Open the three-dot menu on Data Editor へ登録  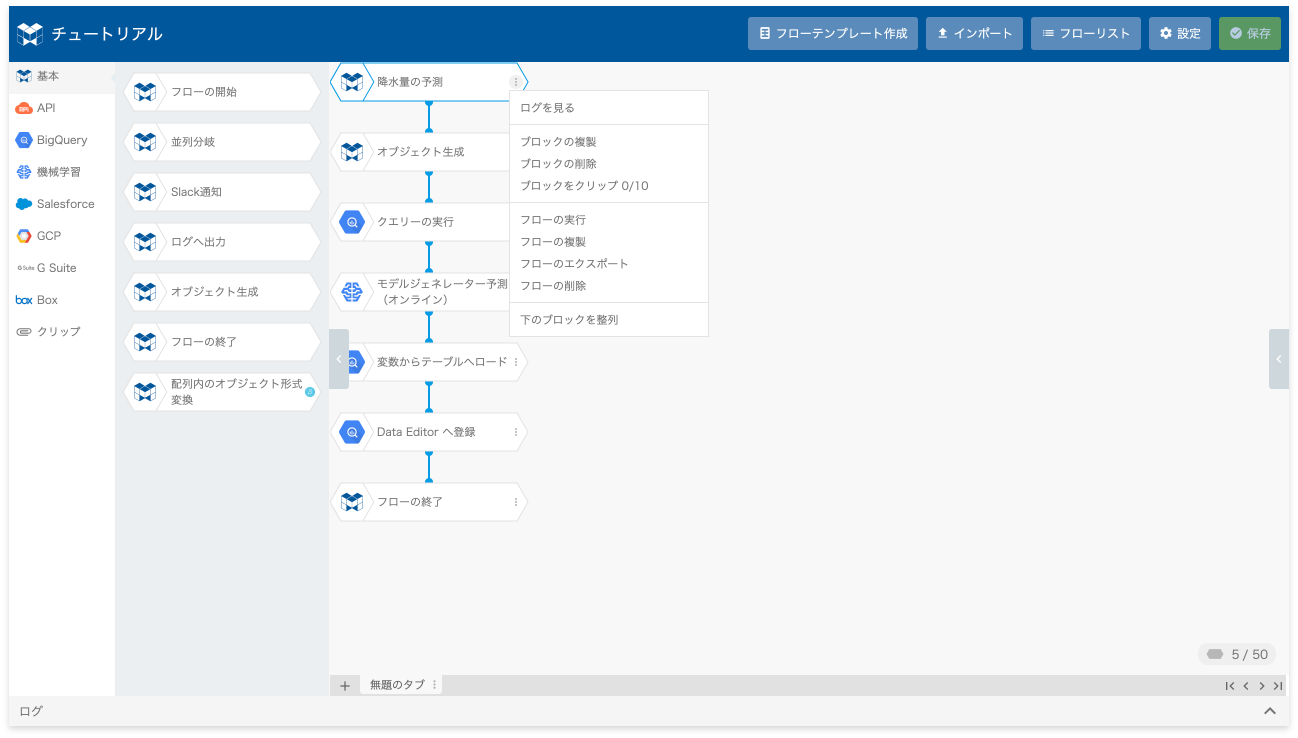[516, 432]
